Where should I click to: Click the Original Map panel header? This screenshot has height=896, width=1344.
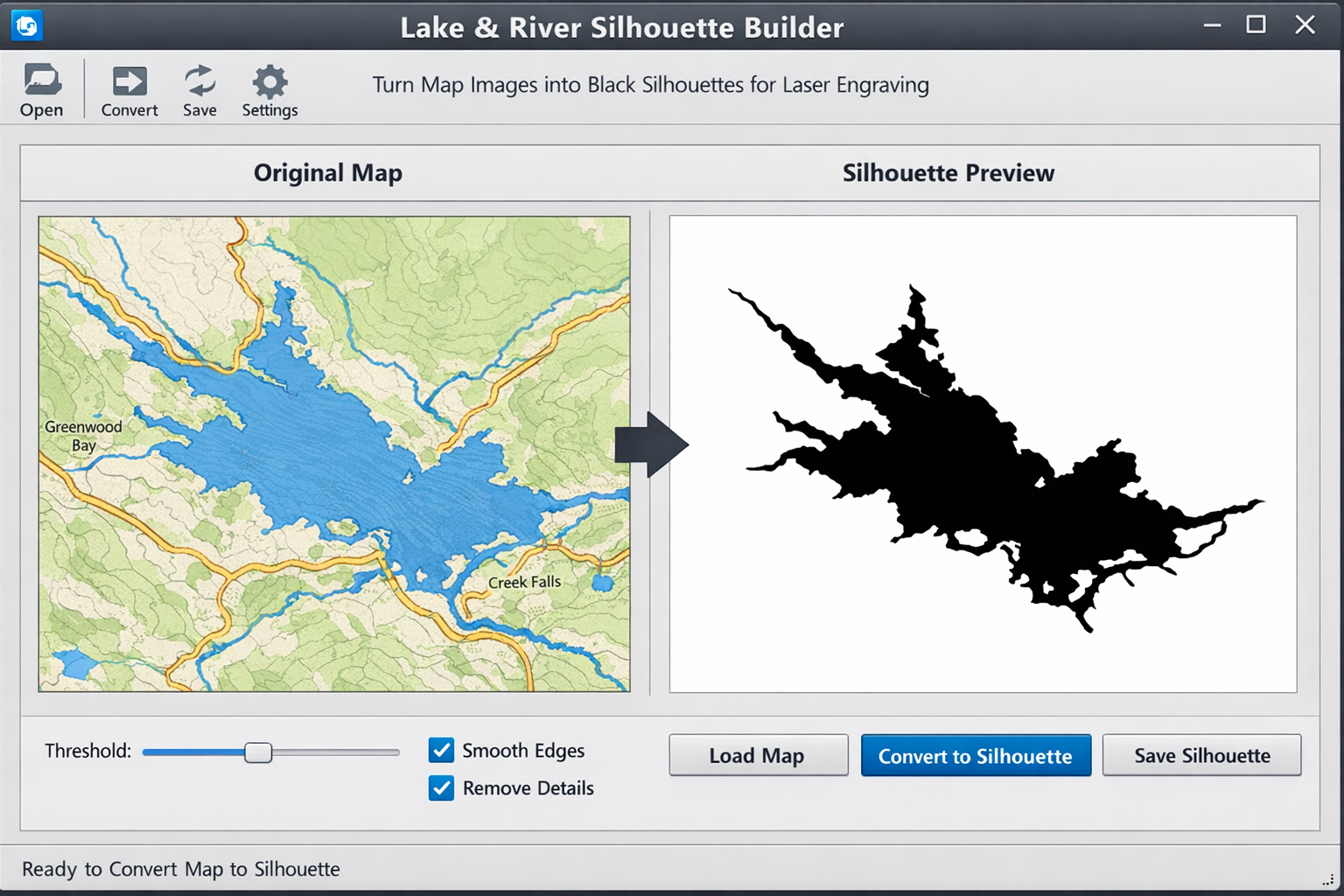click(x=328, y=172)
